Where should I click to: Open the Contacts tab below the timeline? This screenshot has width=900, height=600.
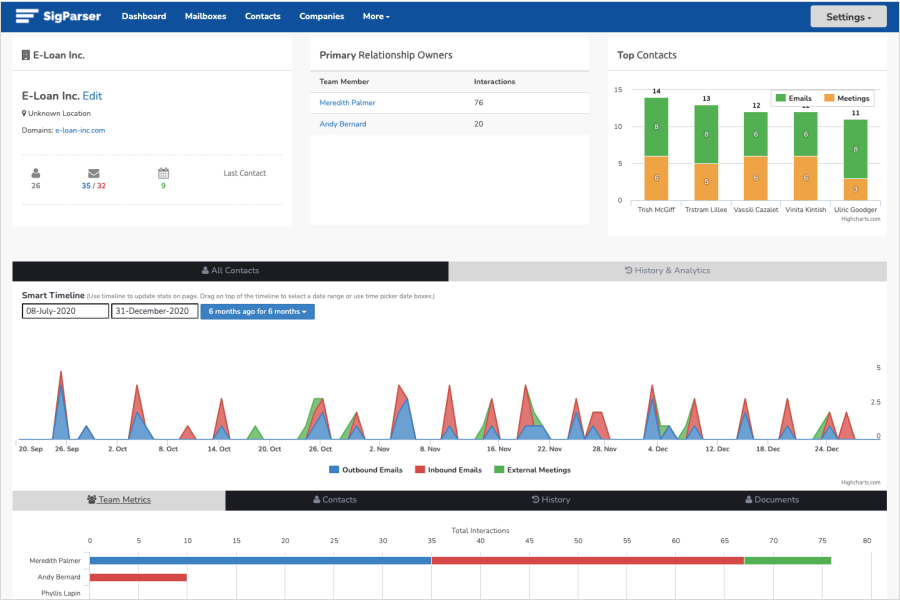coord(335,500)
